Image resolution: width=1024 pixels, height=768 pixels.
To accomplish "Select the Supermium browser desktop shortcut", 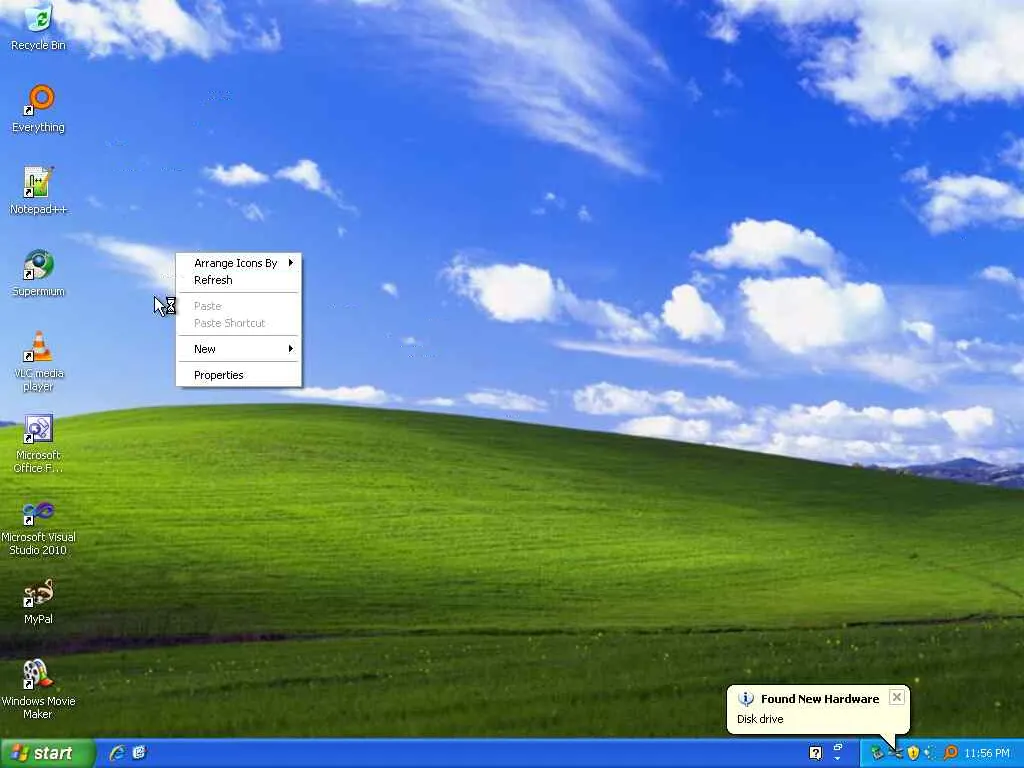I will pyautogui.click(x=39, y=273).
